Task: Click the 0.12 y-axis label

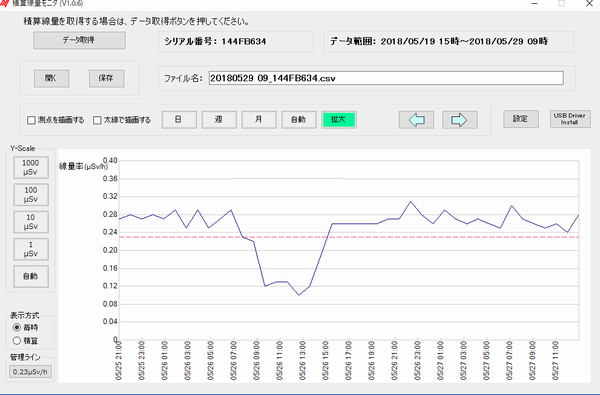Action: [110, 286]
